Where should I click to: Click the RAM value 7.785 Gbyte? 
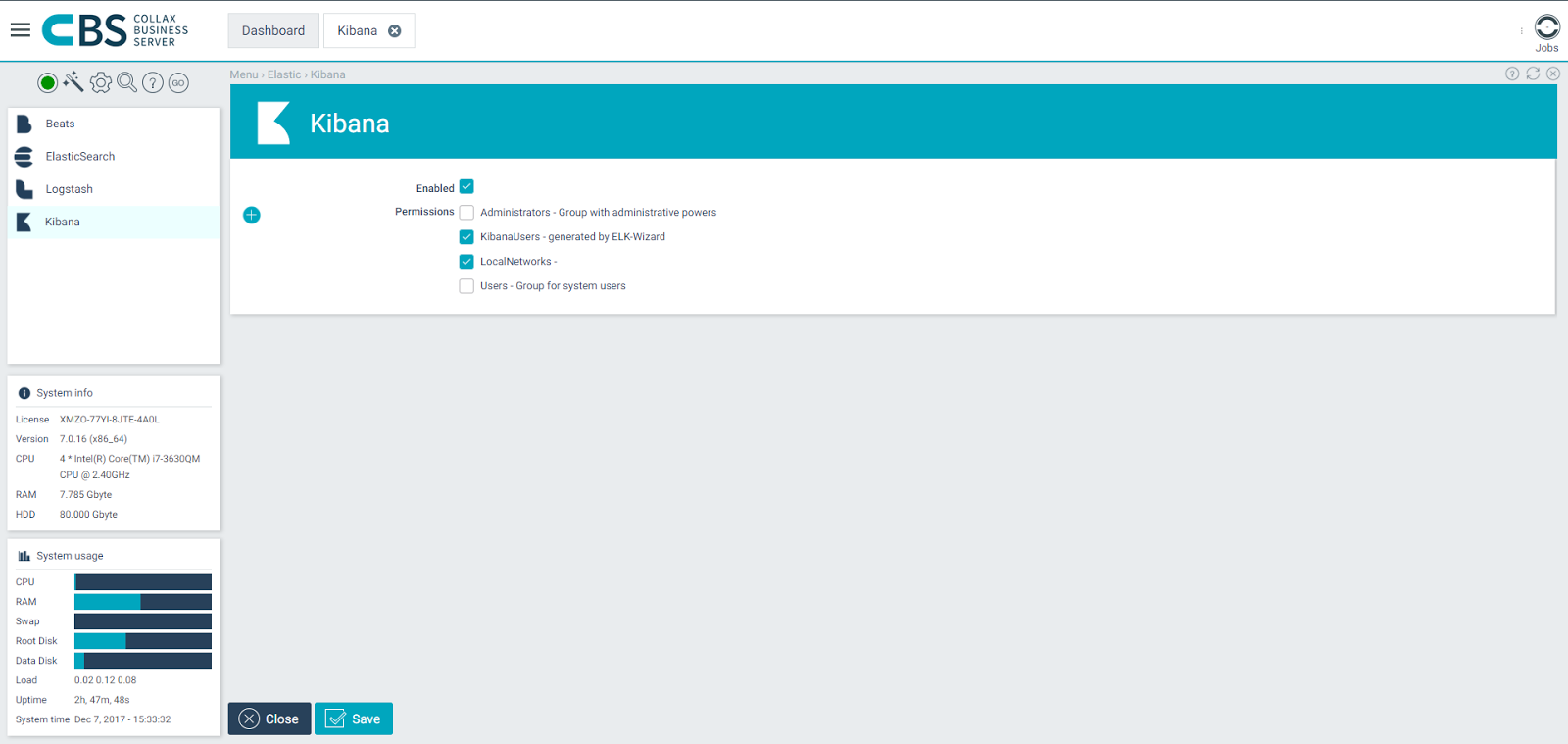pyautogui.click(x=85, y=495)
